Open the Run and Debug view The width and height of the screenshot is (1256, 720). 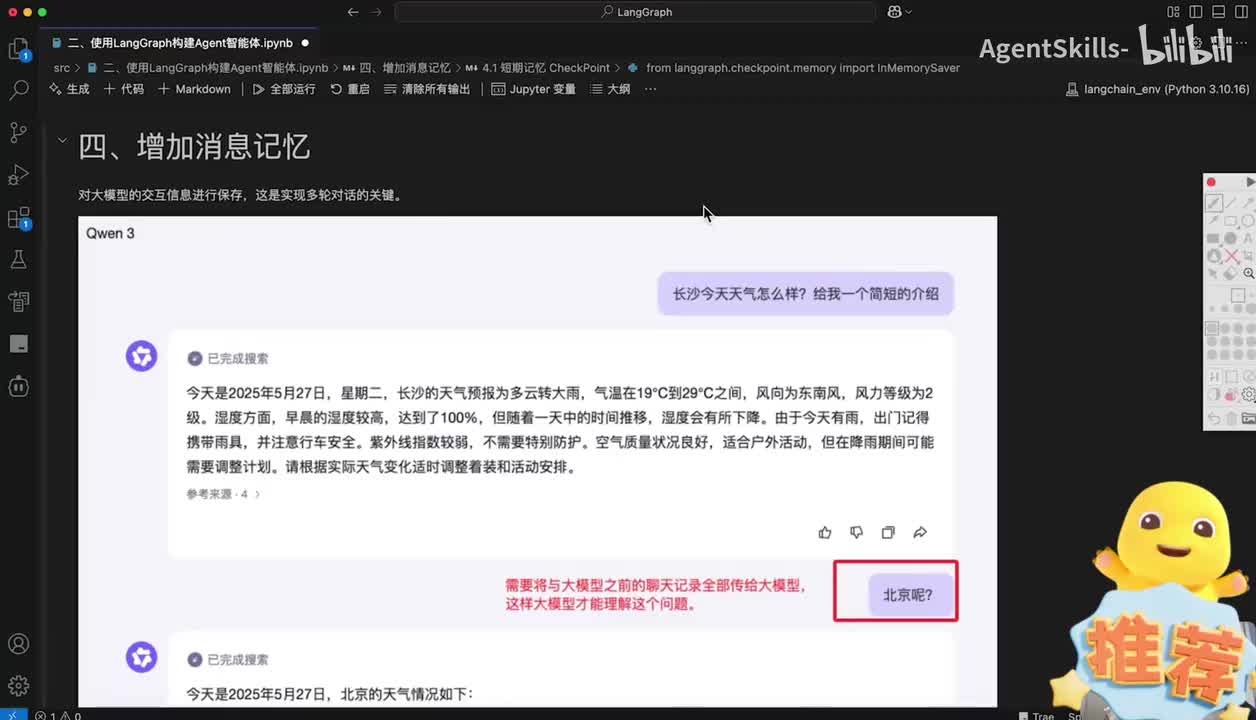[18, 175]
